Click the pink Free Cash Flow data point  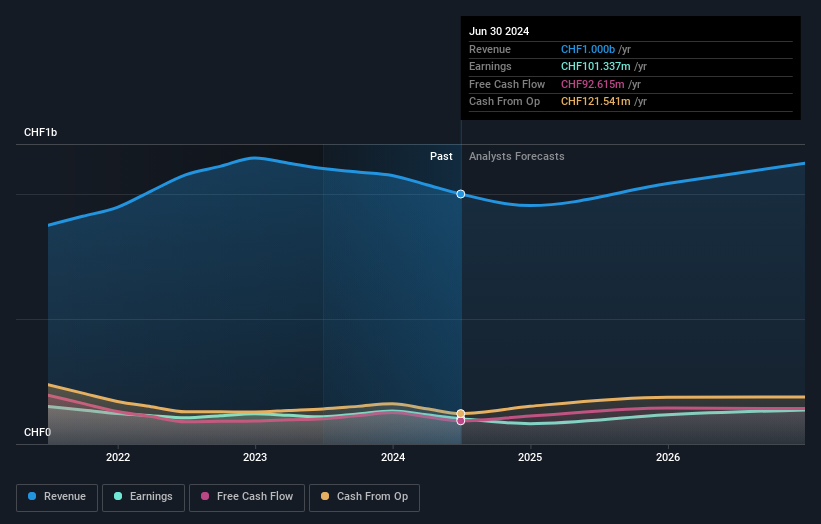(461, 421)
